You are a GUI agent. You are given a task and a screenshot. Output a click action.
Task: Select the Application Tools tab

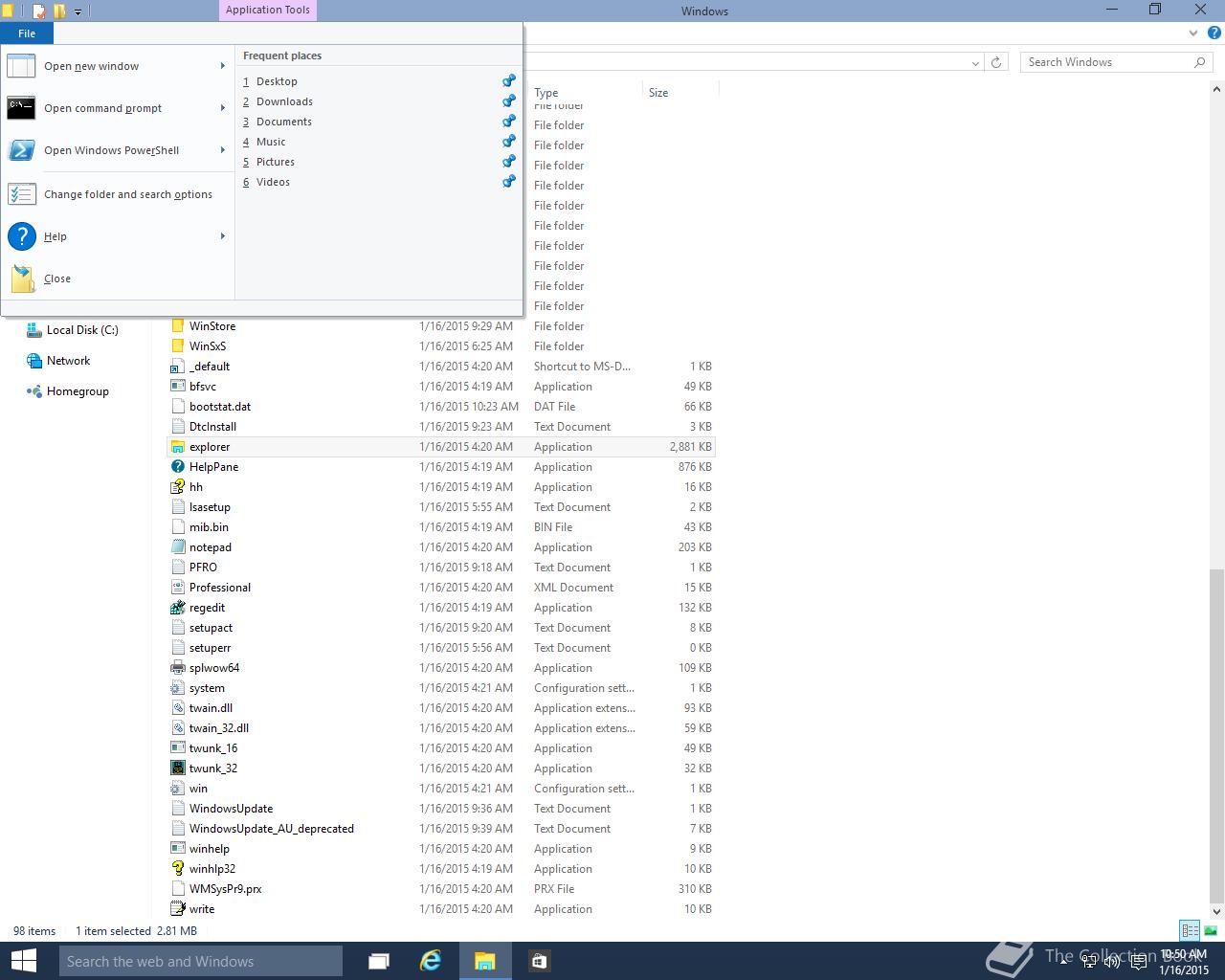[268, 11]
